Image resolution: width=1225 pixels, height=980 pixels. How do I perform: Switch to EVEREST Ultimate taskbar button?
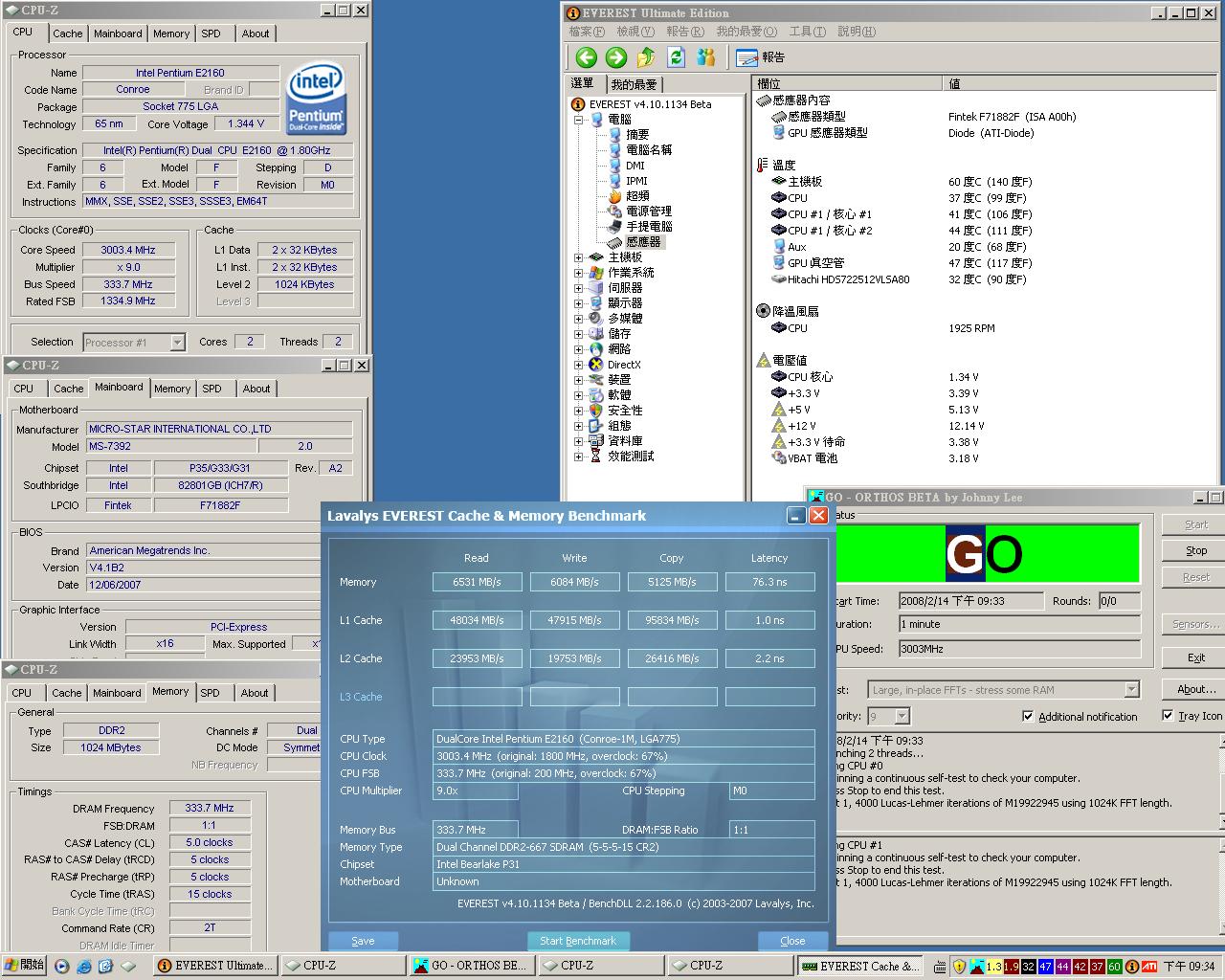(x=215, y=966)
